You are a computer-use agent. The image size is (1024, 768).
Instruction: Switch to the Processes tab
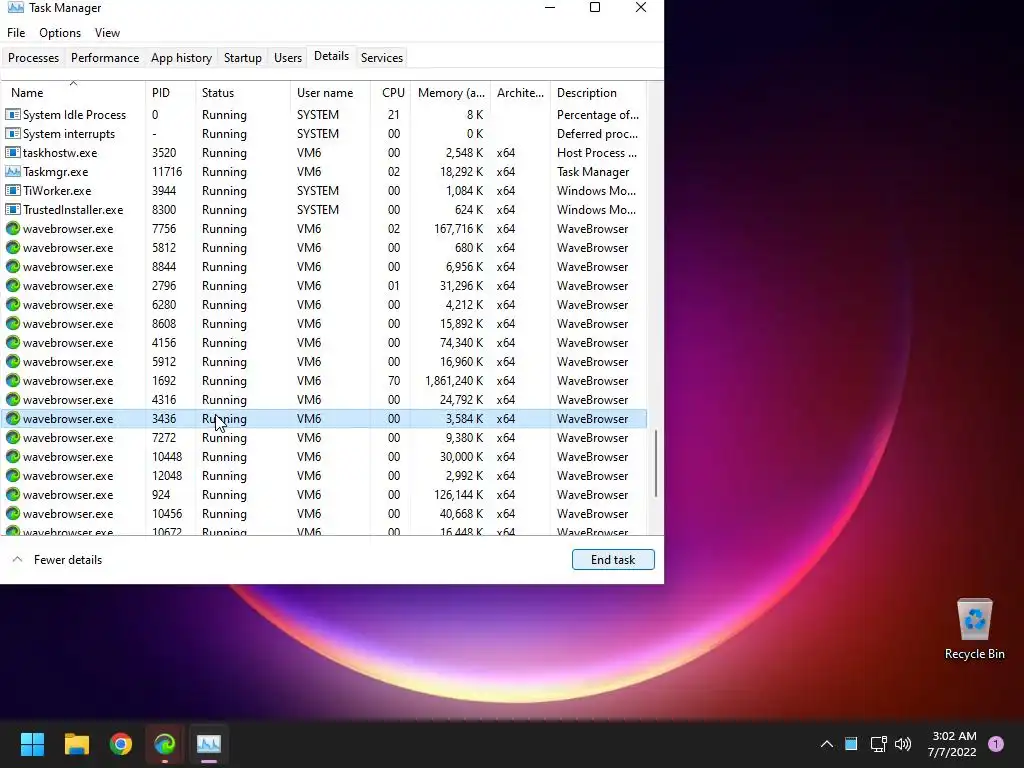point(33,57)
